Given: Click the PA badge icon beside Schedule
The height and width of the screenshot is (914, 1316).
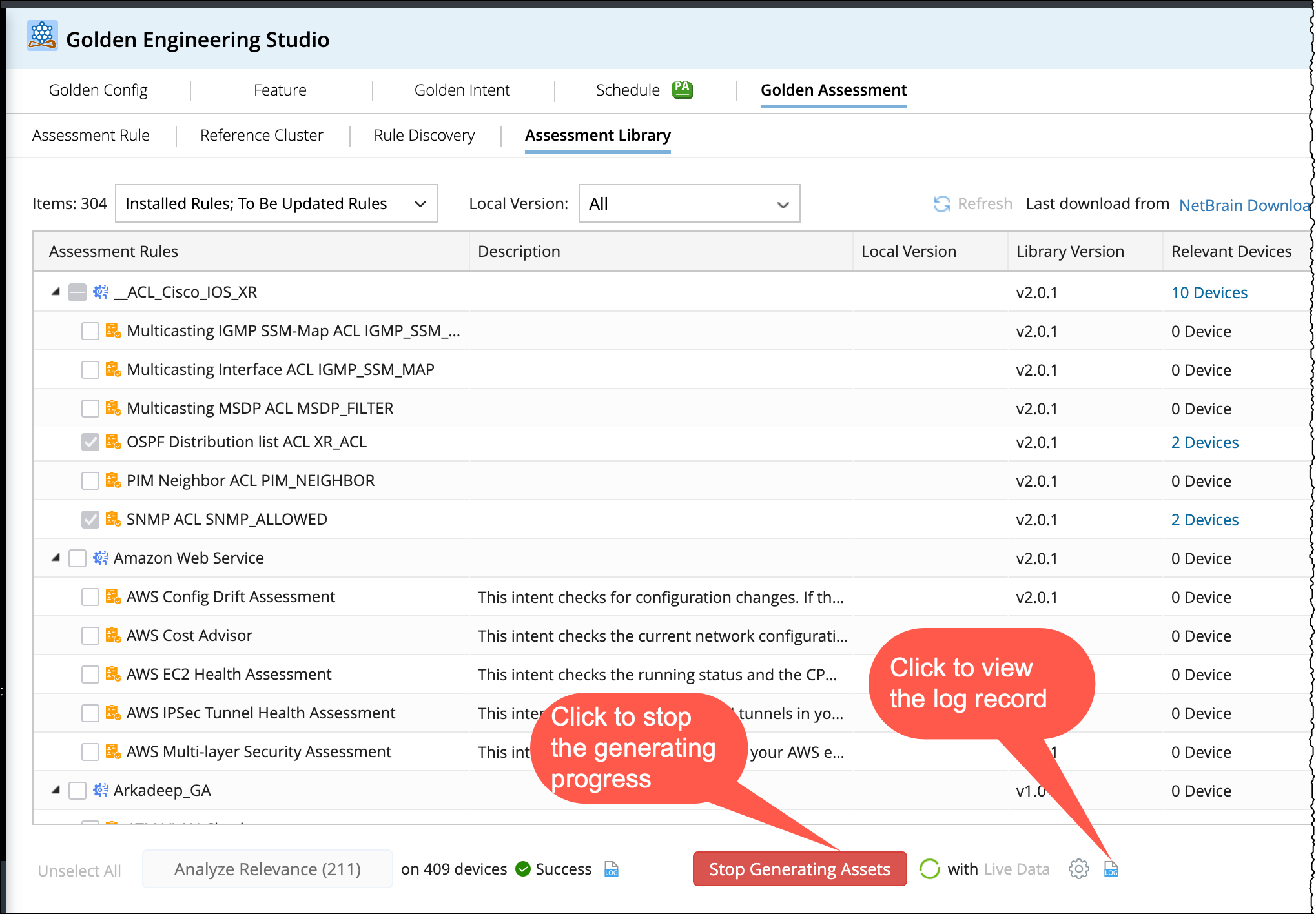Looking at the screenshot, I should [x=682, y=89].
